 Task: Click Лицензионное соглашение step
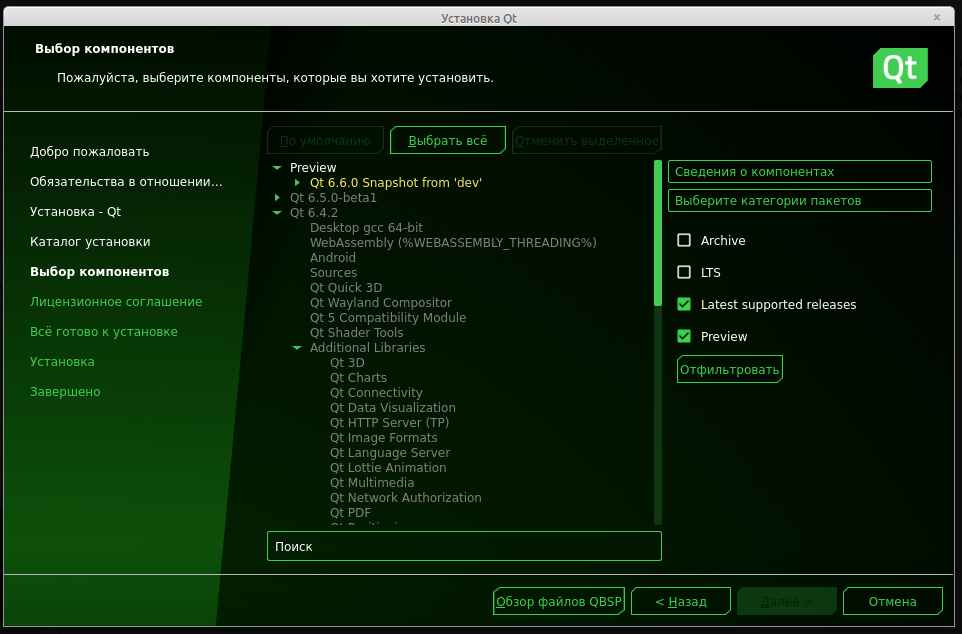click(x=116, y=301)
